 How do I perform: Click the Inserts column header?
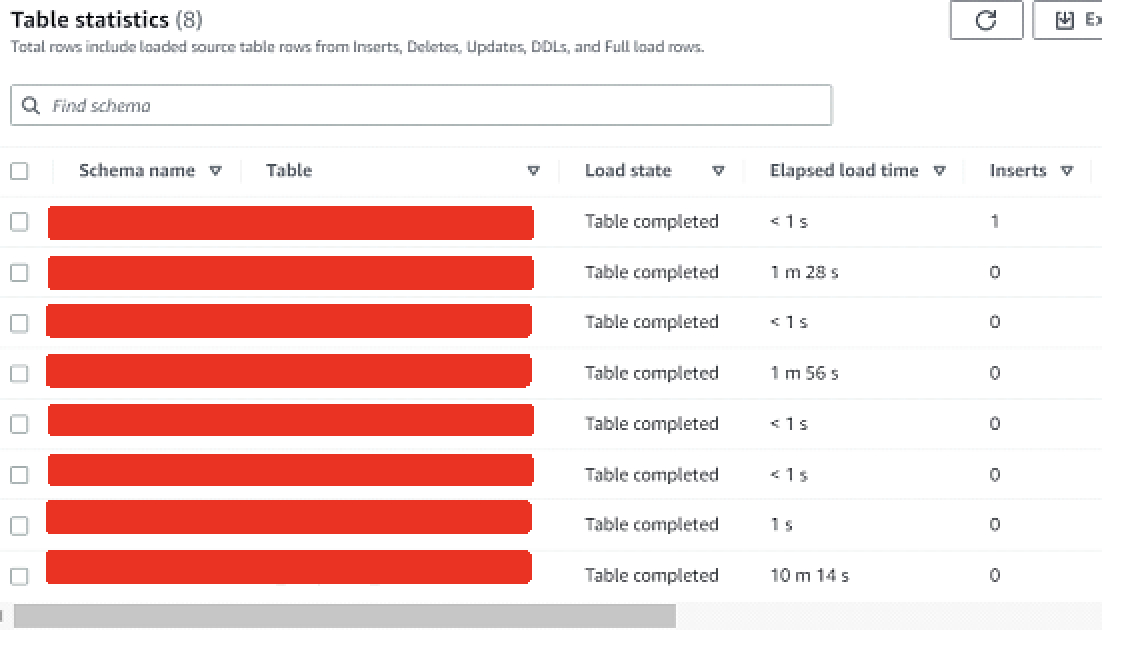pos(1018,171)
